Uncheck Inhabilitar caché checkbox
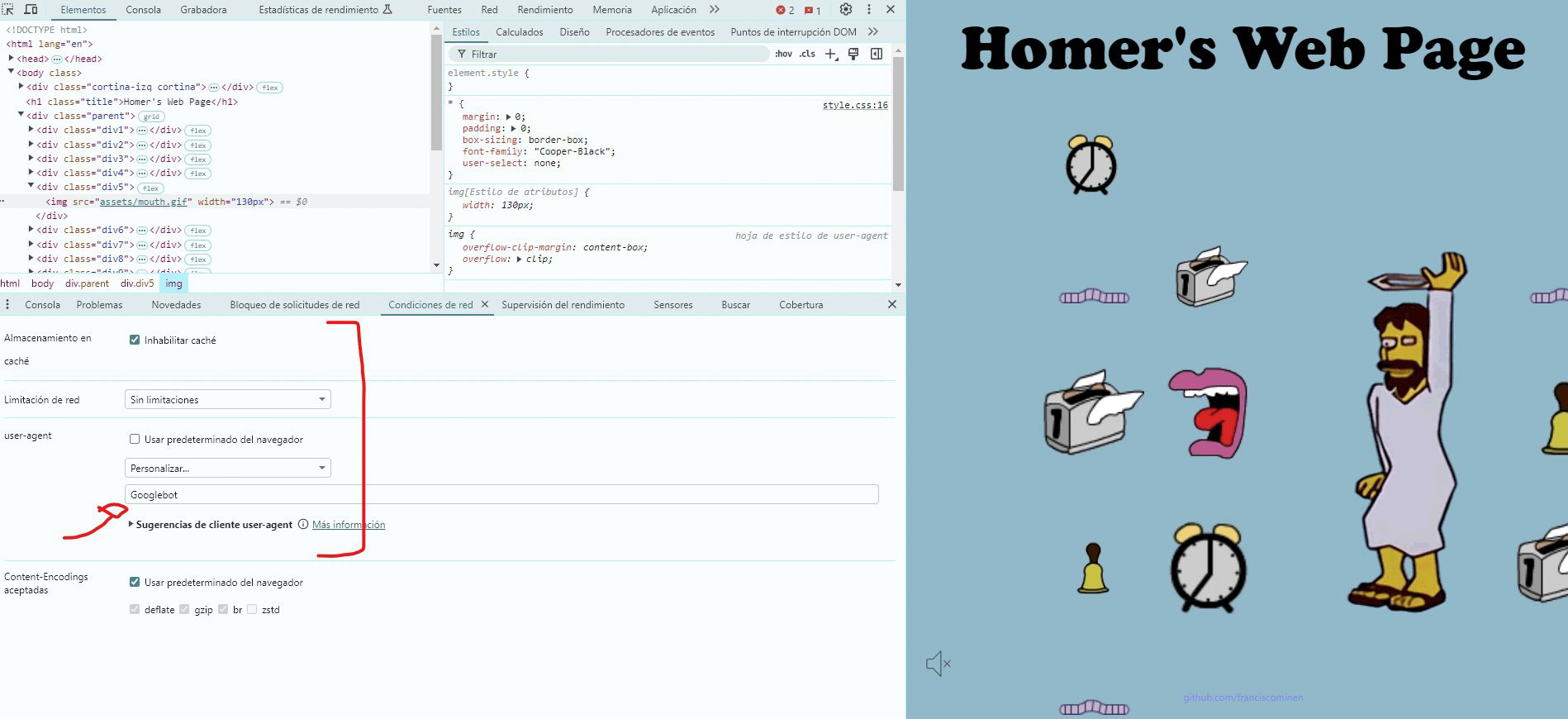Viewport: 1568px width, 719px height. (x=135, y=340)
